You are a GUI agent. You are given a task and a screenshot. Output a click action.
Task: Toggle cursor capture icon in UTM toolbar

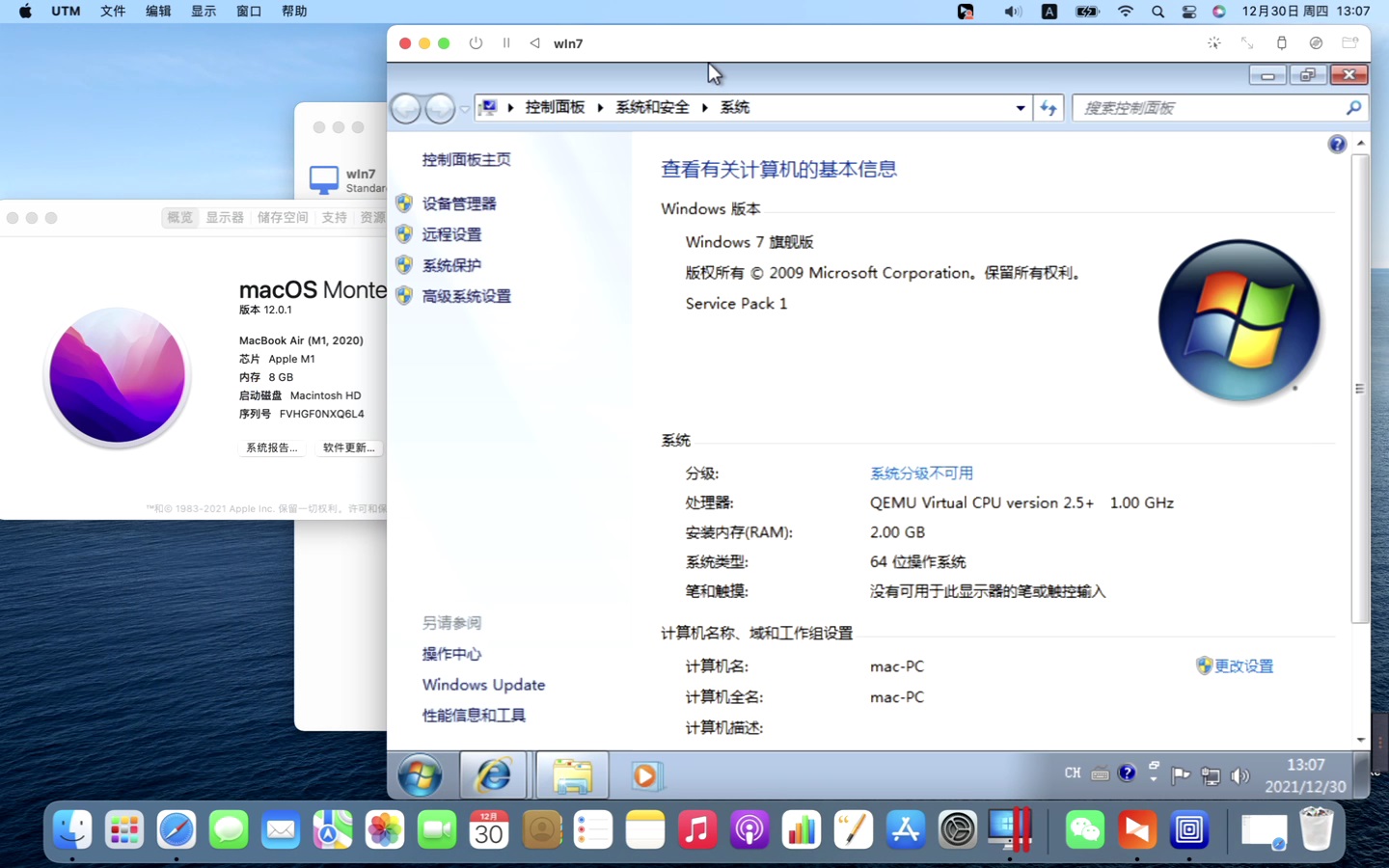pyautogui.click(x=1214, y=43)
